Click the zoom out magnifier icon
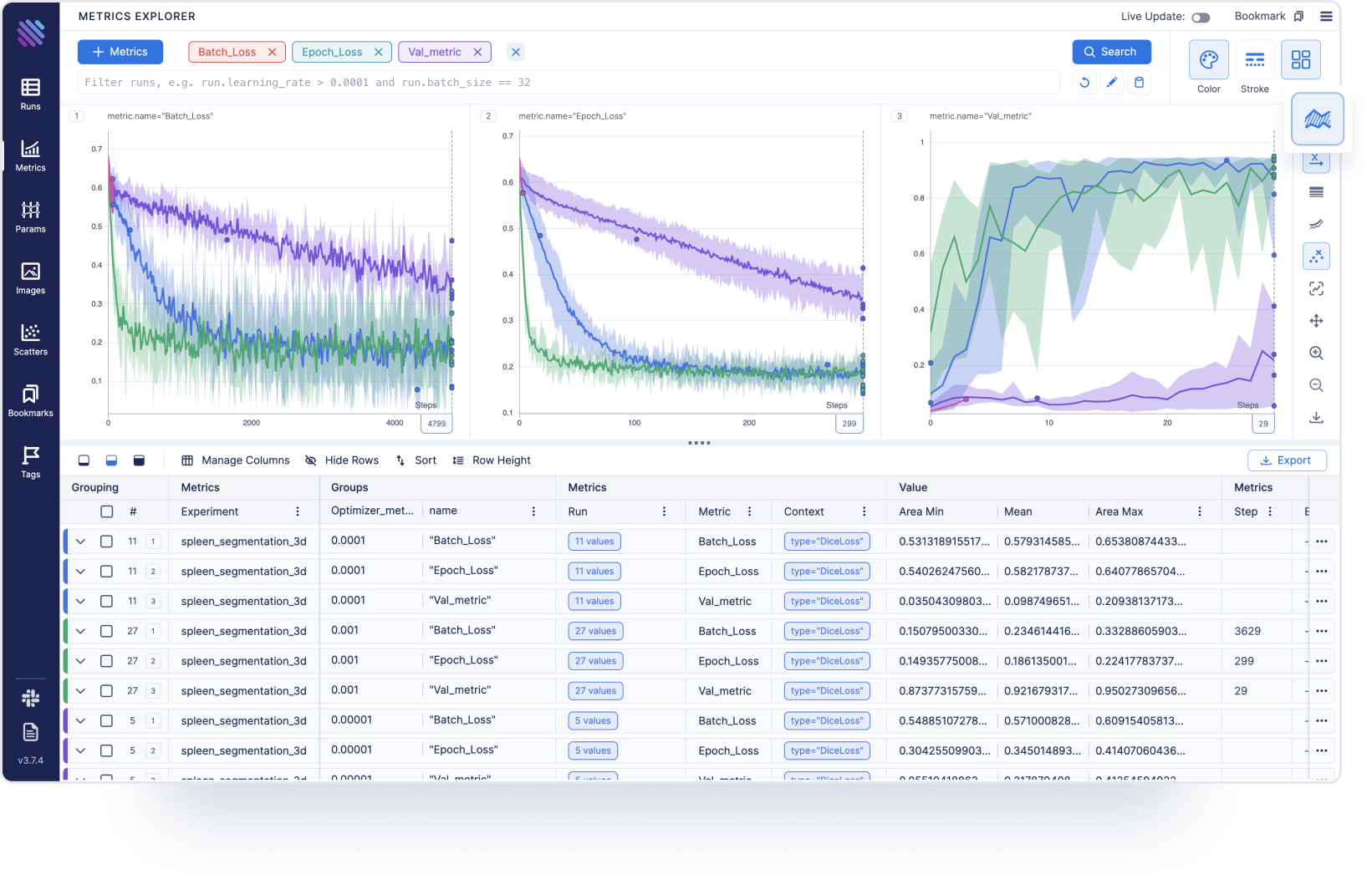 coord(1316,385)
